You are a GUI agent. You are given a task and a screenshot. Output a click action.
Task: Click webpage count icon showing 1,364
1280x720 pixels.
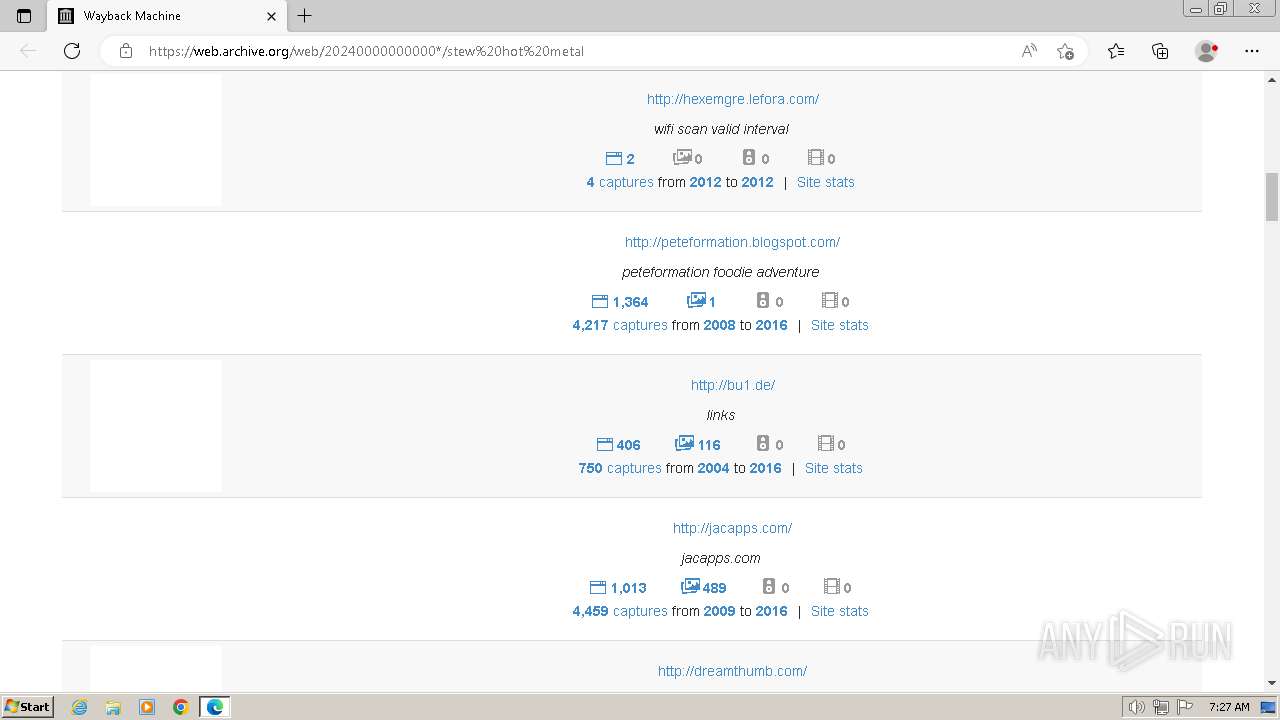[x=600, y=301]
